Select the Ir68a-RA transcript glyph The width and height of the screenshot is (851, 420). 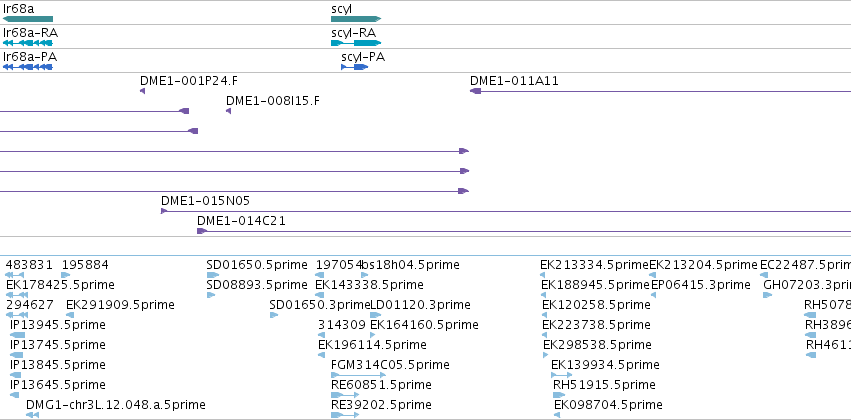pyautogui.click(x=28, y=43)
